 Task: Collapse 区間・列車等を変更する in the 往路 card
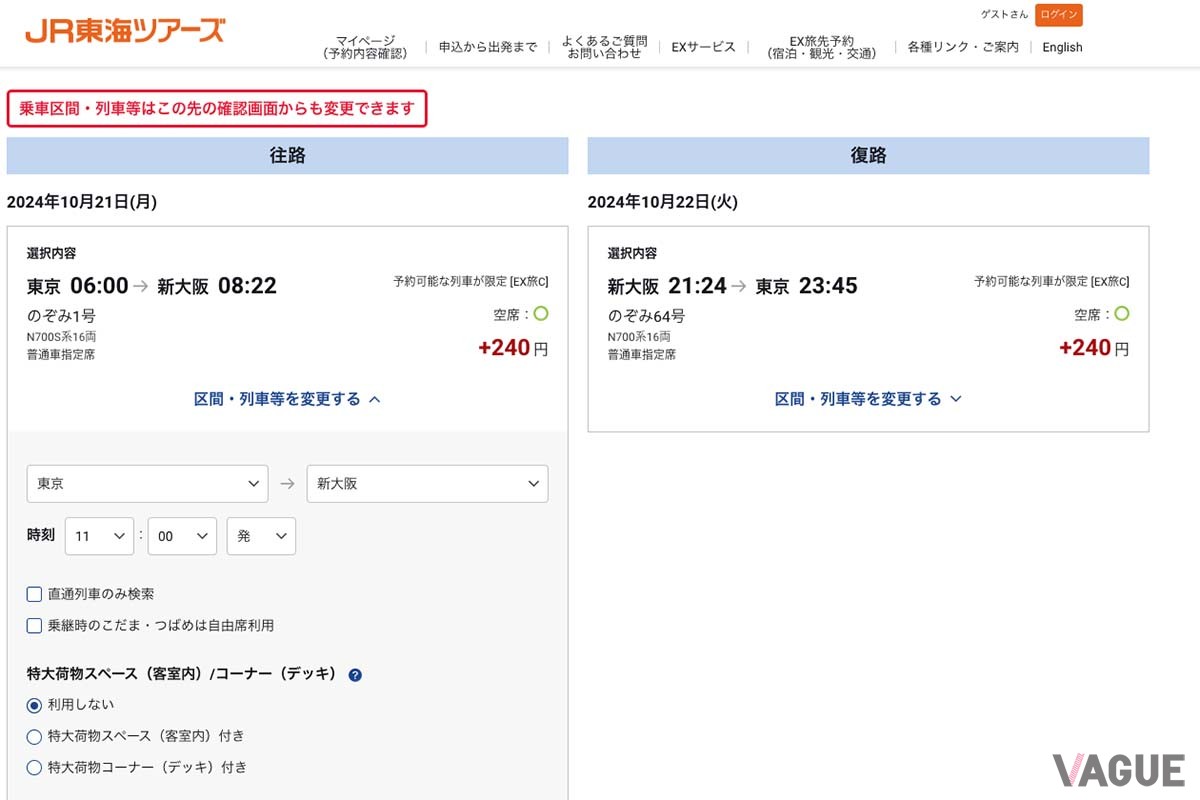(x=287, y=399)
